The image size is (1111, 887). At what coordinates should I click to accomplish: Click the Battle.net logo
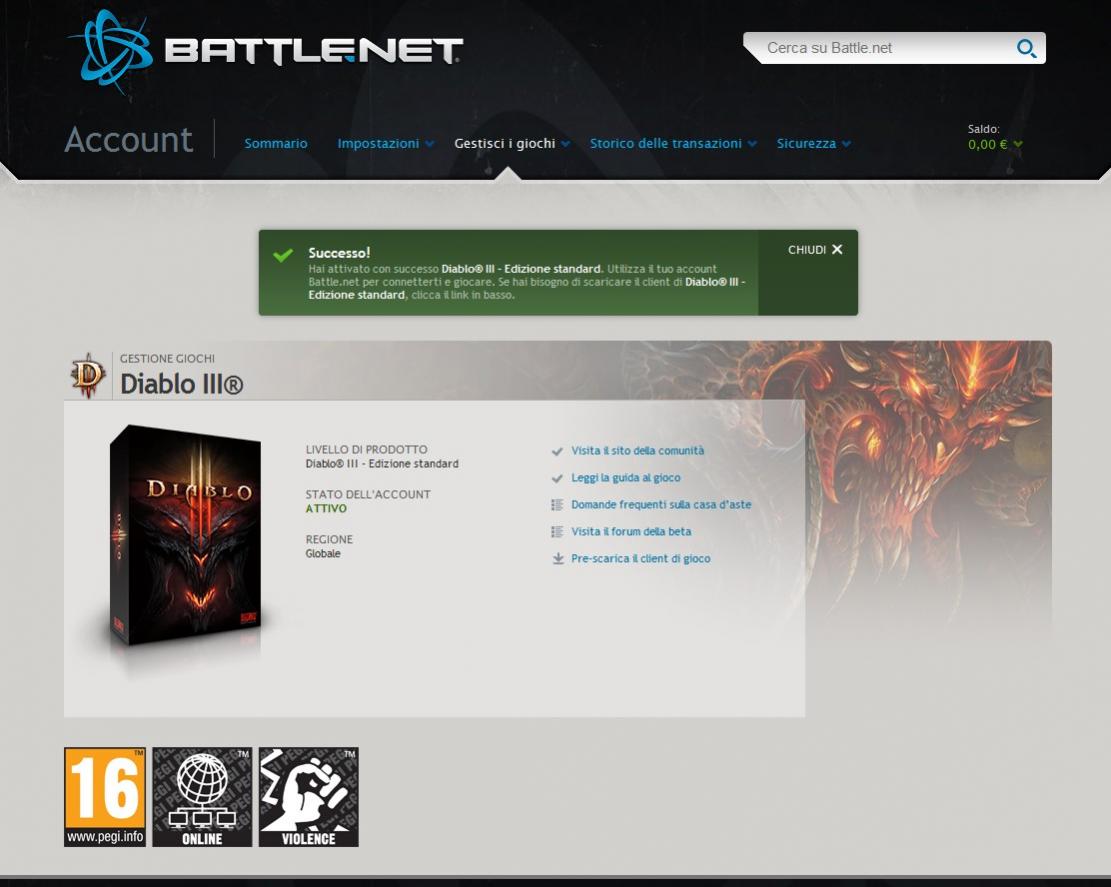pos(265,51)
